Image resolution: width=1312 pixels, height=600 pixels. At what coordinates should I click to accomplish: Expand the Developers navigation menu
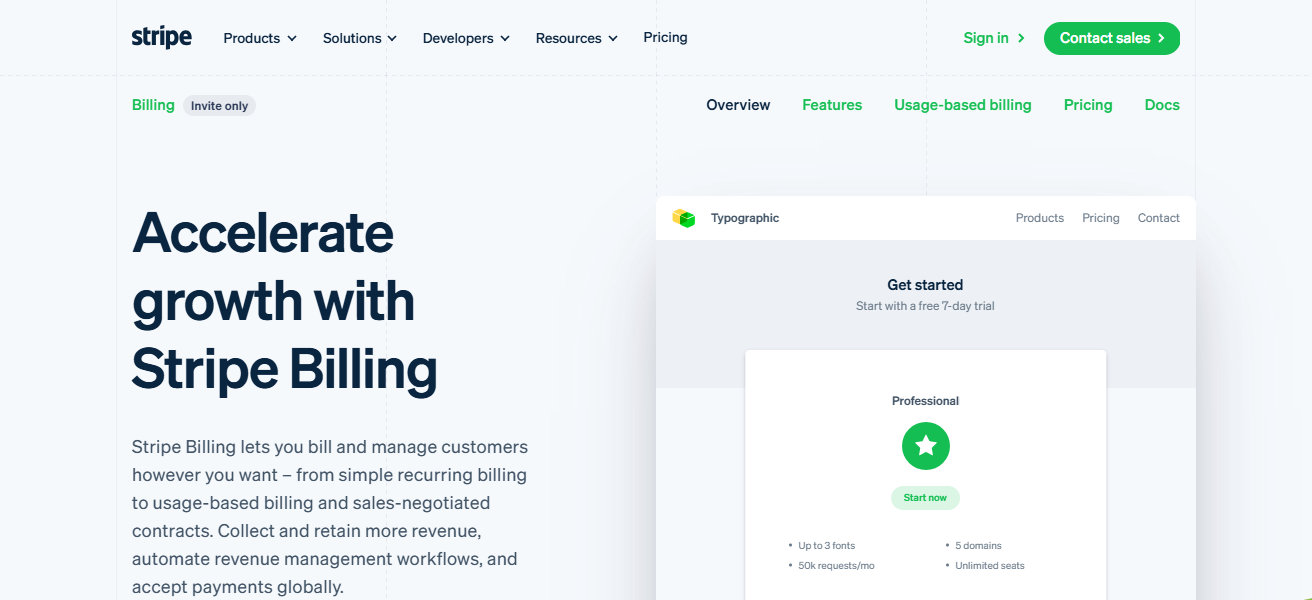click(466, 38)
